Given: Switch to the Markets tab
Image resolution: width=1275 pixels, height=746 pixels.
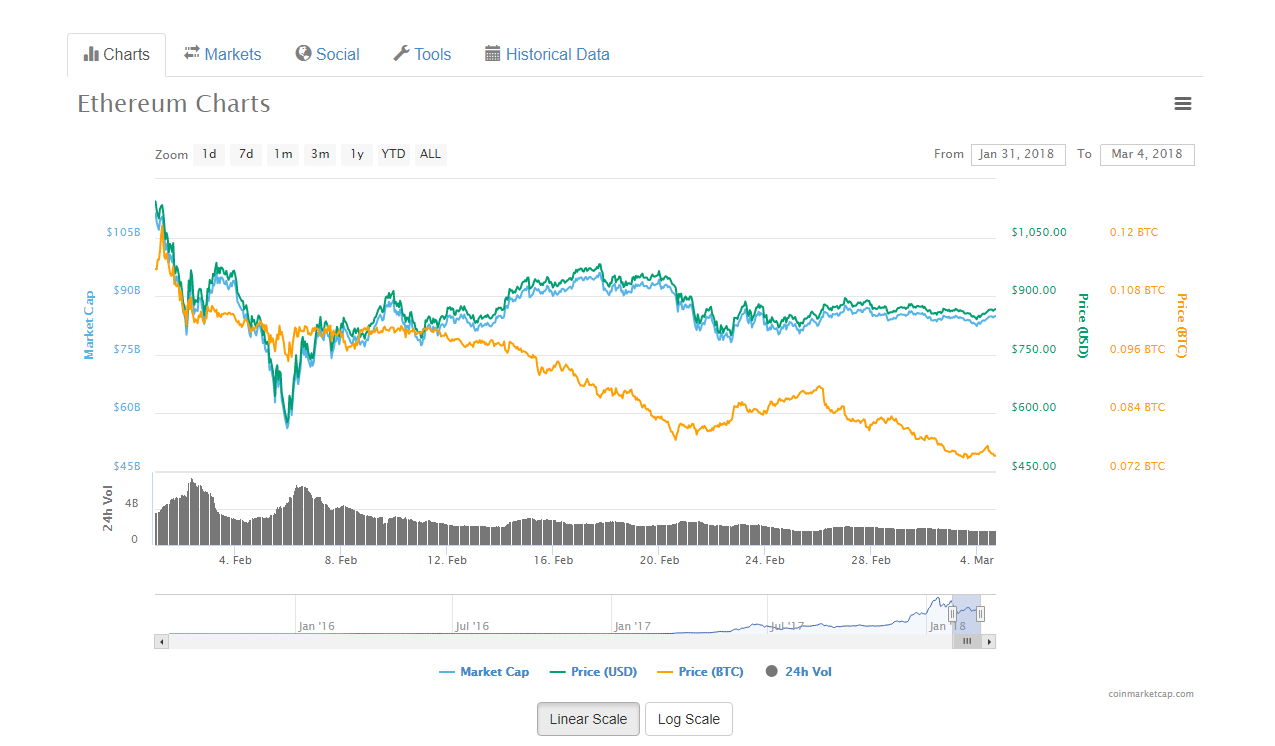Looking at the screenshot, I should point(222,55).
